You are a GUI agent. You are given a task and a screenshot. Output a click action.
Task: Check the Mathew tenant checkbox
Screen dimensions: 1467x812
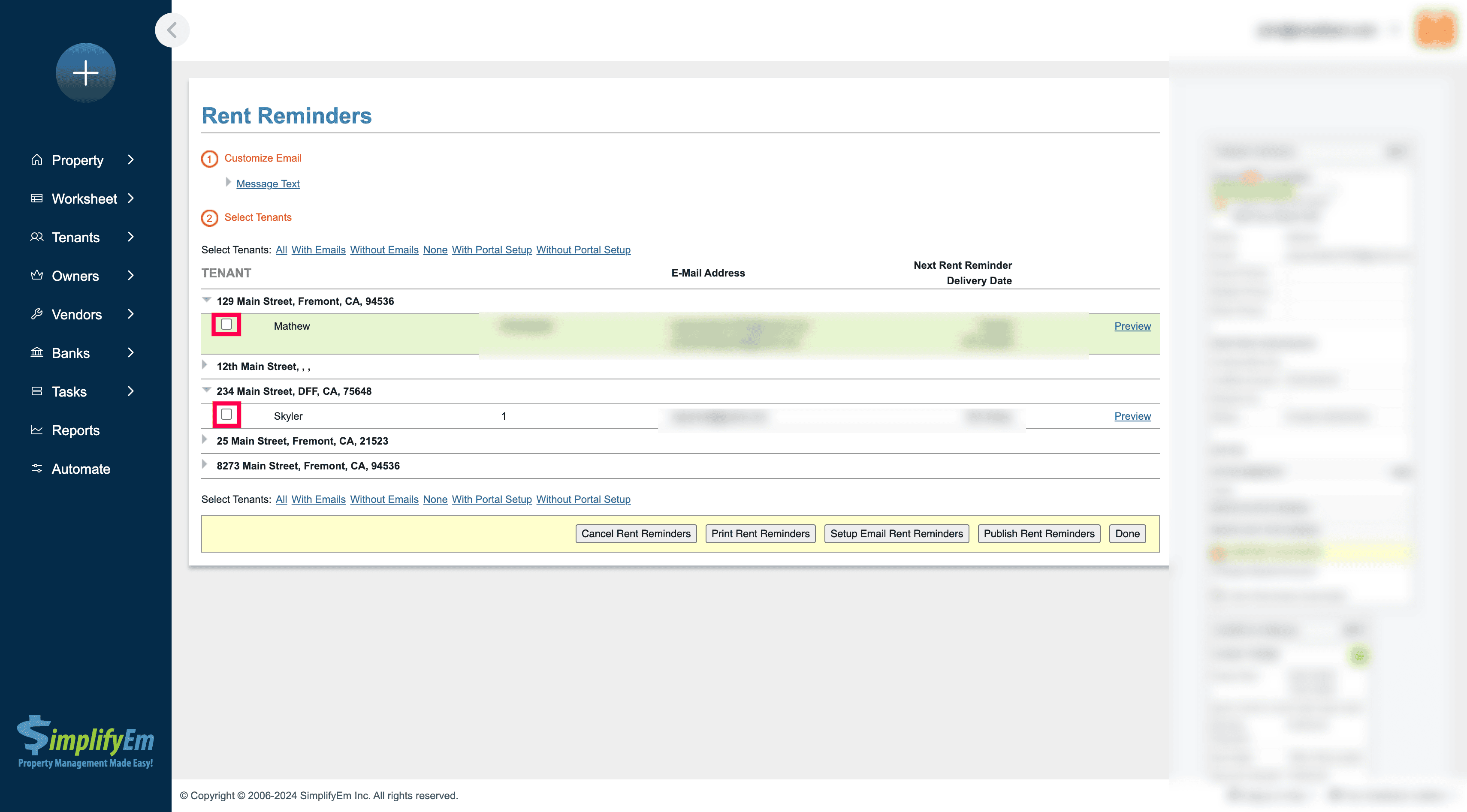pyautogui.click(x=226, y=325)
